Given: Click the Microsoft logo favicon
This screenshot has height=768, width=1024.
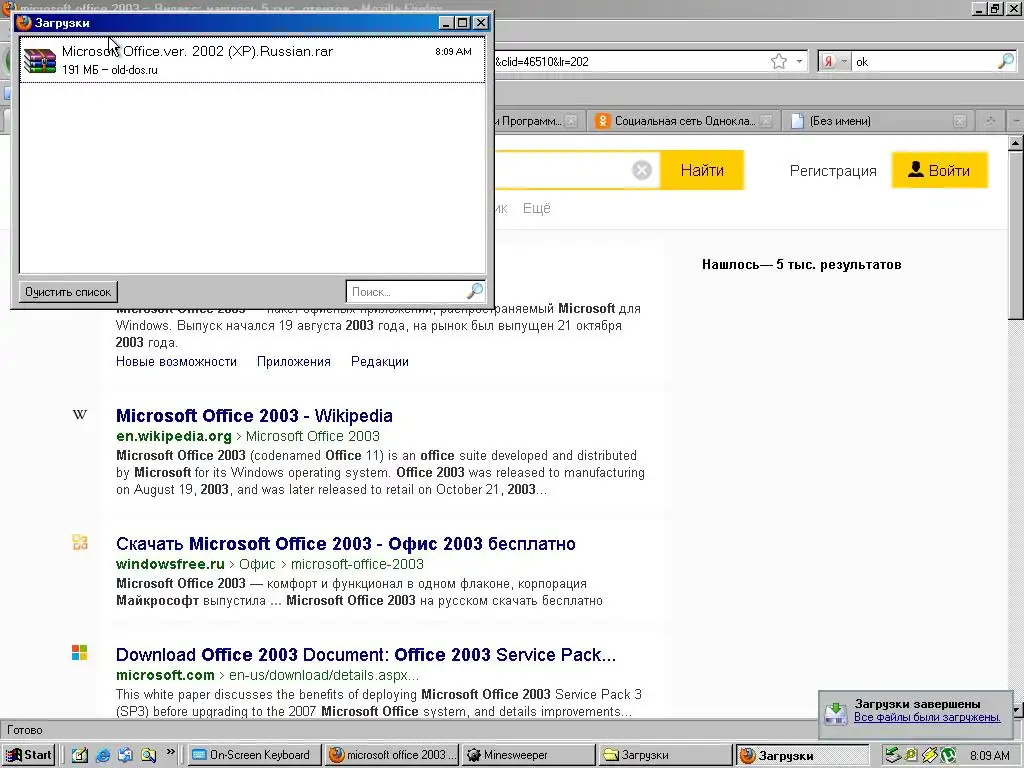Looking at the screenshot, I should click(x=80, y=653).
